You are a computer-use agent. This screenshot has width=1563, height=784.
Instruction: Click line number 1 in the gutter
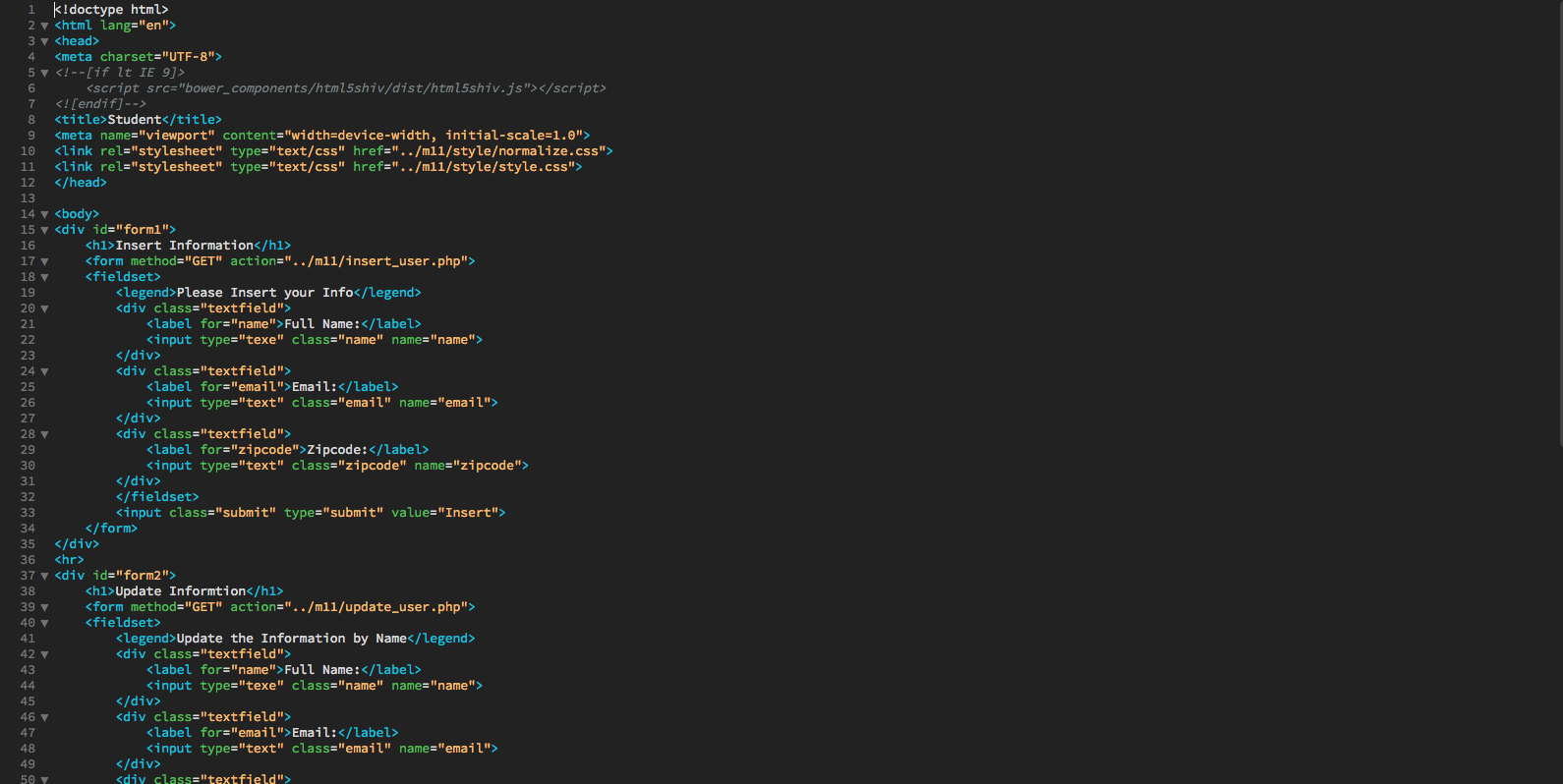pos(31,10)
